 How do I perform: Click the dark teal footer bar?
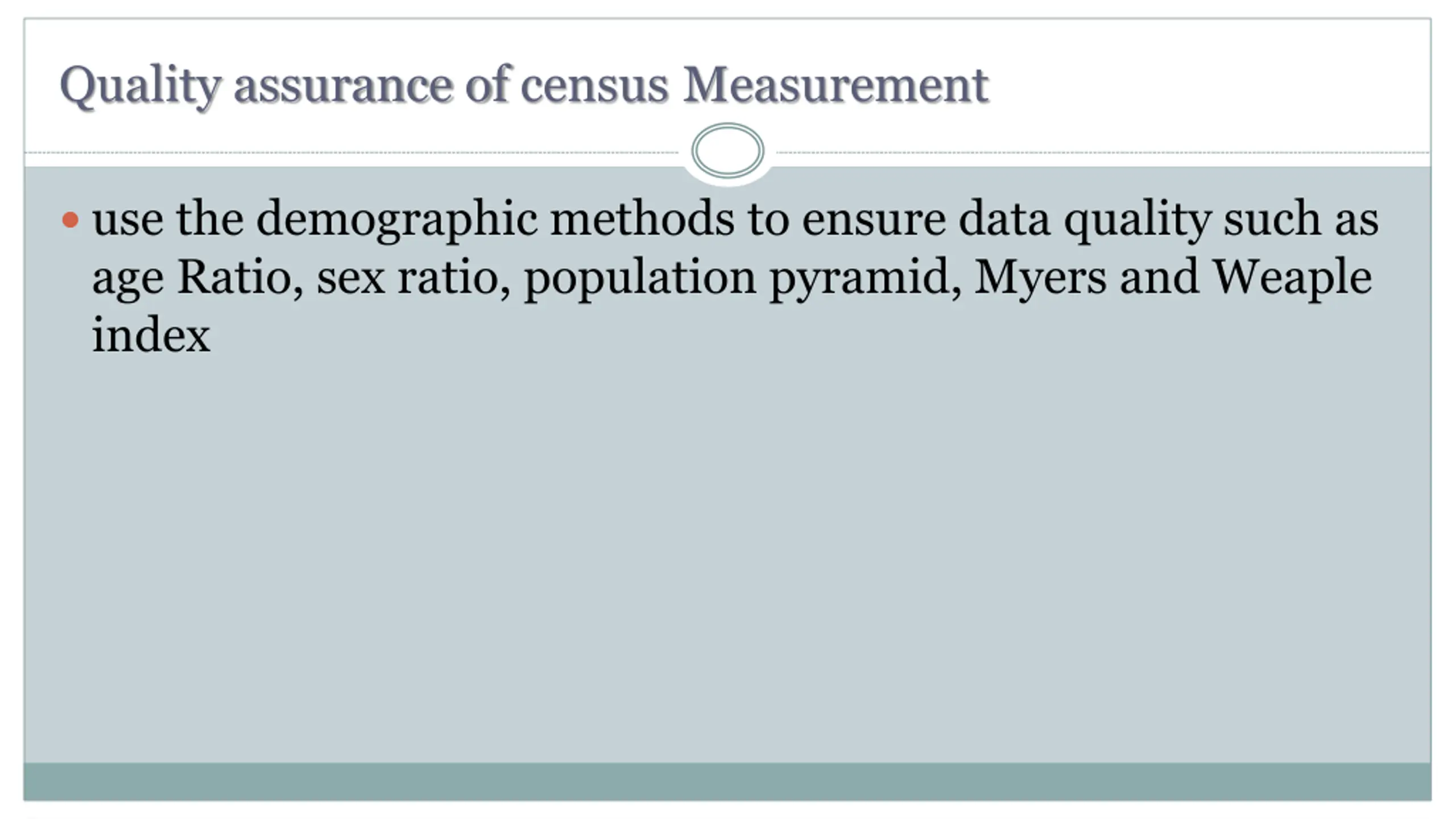pyautogui.click(x=727, y=781)
